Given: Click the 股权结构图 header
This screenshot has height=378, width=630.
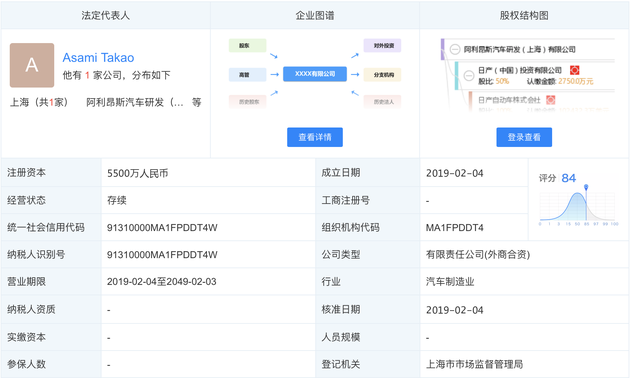Looking at the screenshot, I should coord(524,15).
